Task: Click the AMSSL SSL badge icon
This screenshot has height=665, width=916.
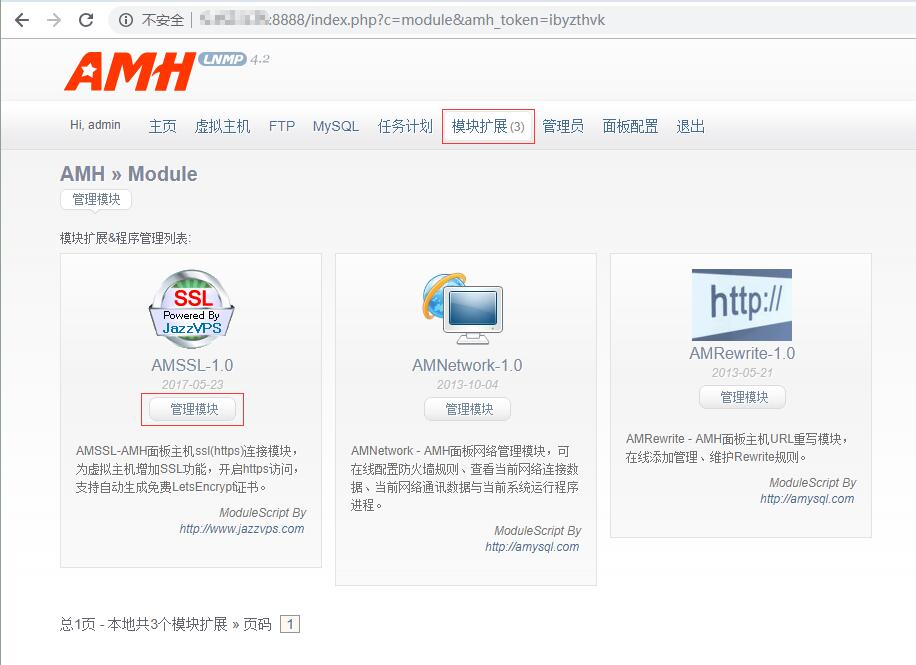Action: tap(192, 310)
